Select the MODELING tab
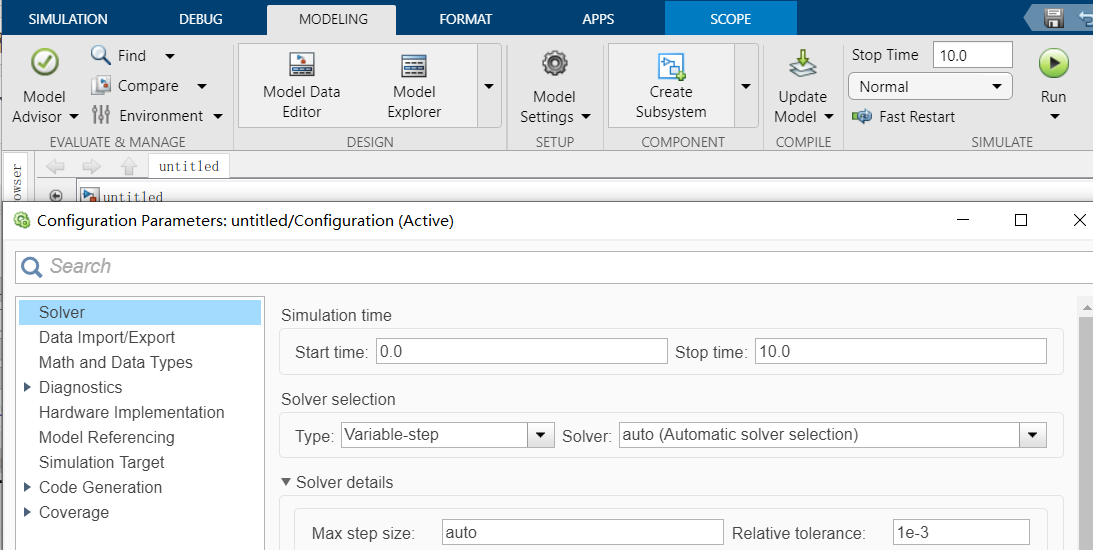The image size is (1093, 550). (333, 19)
